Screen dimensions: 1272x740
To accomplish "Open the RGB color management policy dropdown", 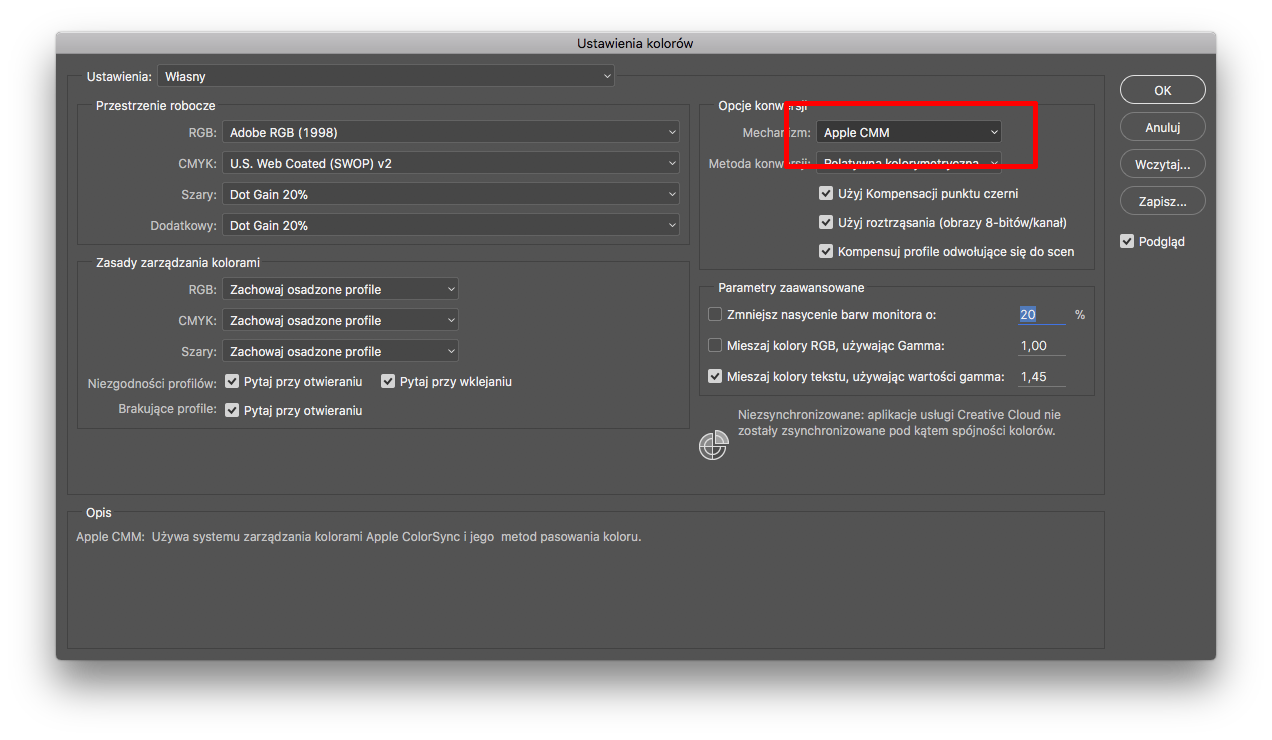I will 341,289.
